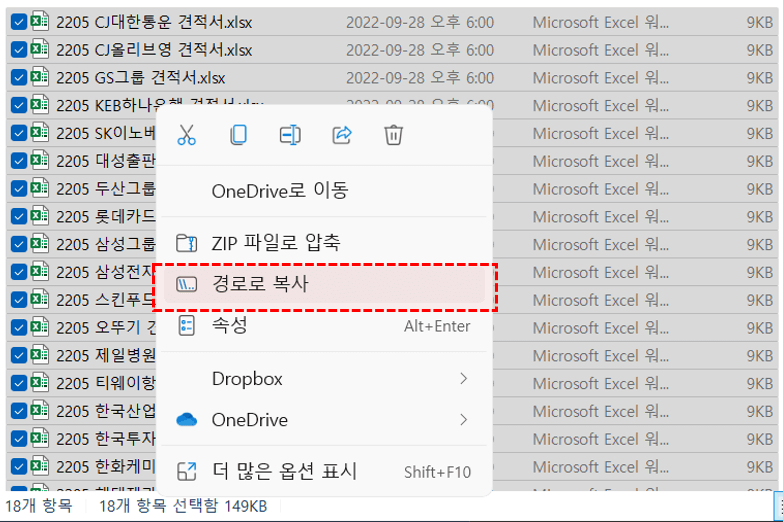Screen dimensions: 783x522
Task: Click the 더 많은 옵션 표시 icon
Action: point(187,472)
